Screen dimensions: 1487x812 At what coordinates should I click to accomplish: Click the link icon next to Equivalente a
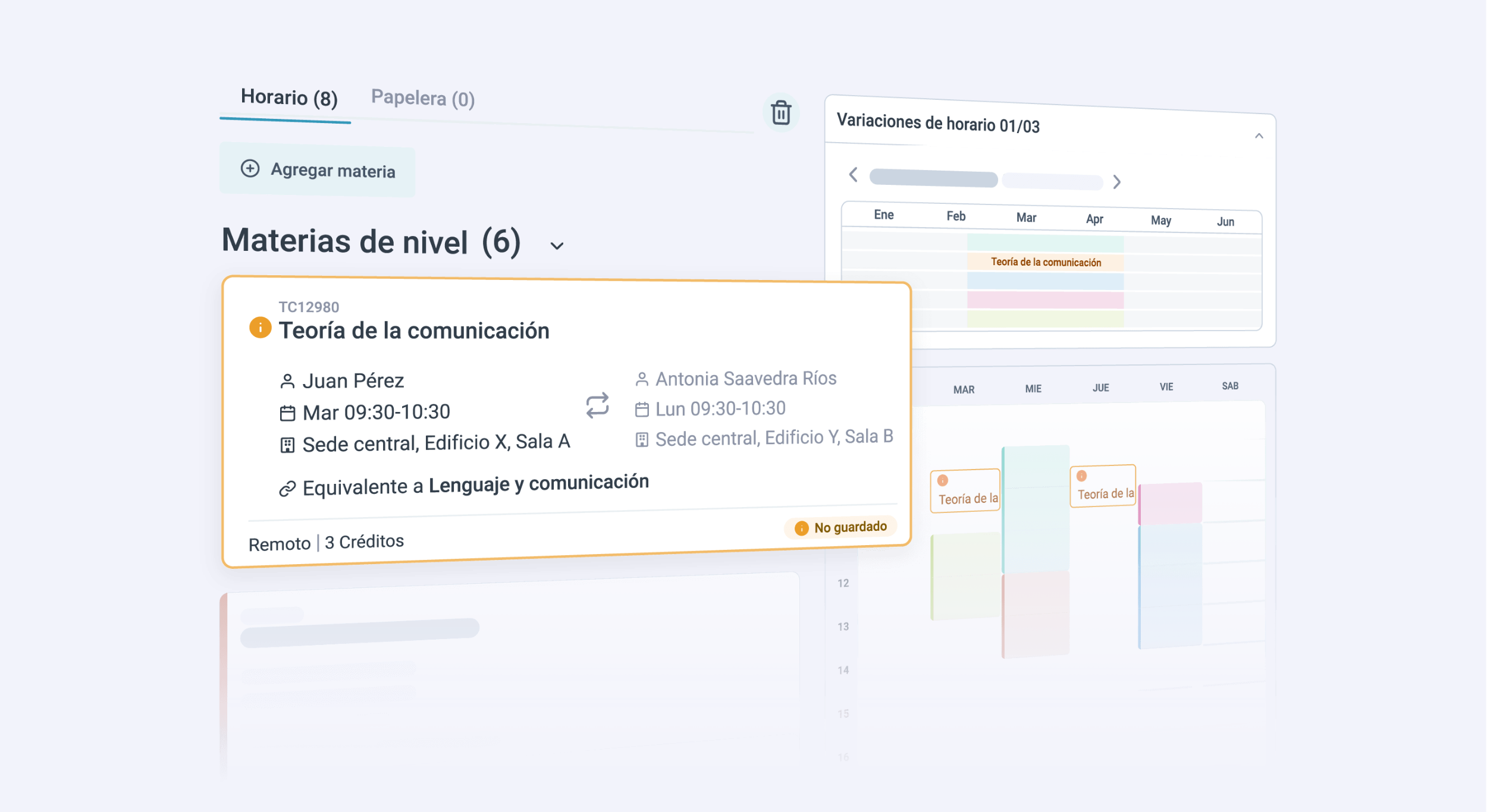(x=288, y=486)
